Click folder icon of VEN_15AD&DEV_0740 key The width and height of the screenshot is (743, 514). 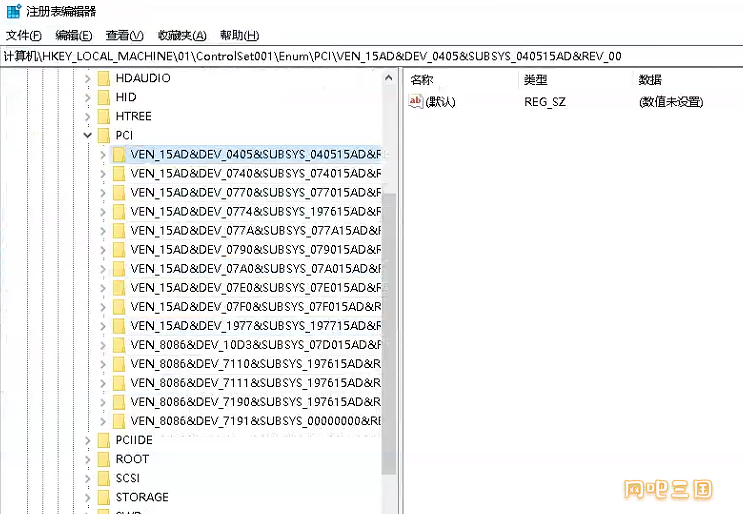(119, 173)
